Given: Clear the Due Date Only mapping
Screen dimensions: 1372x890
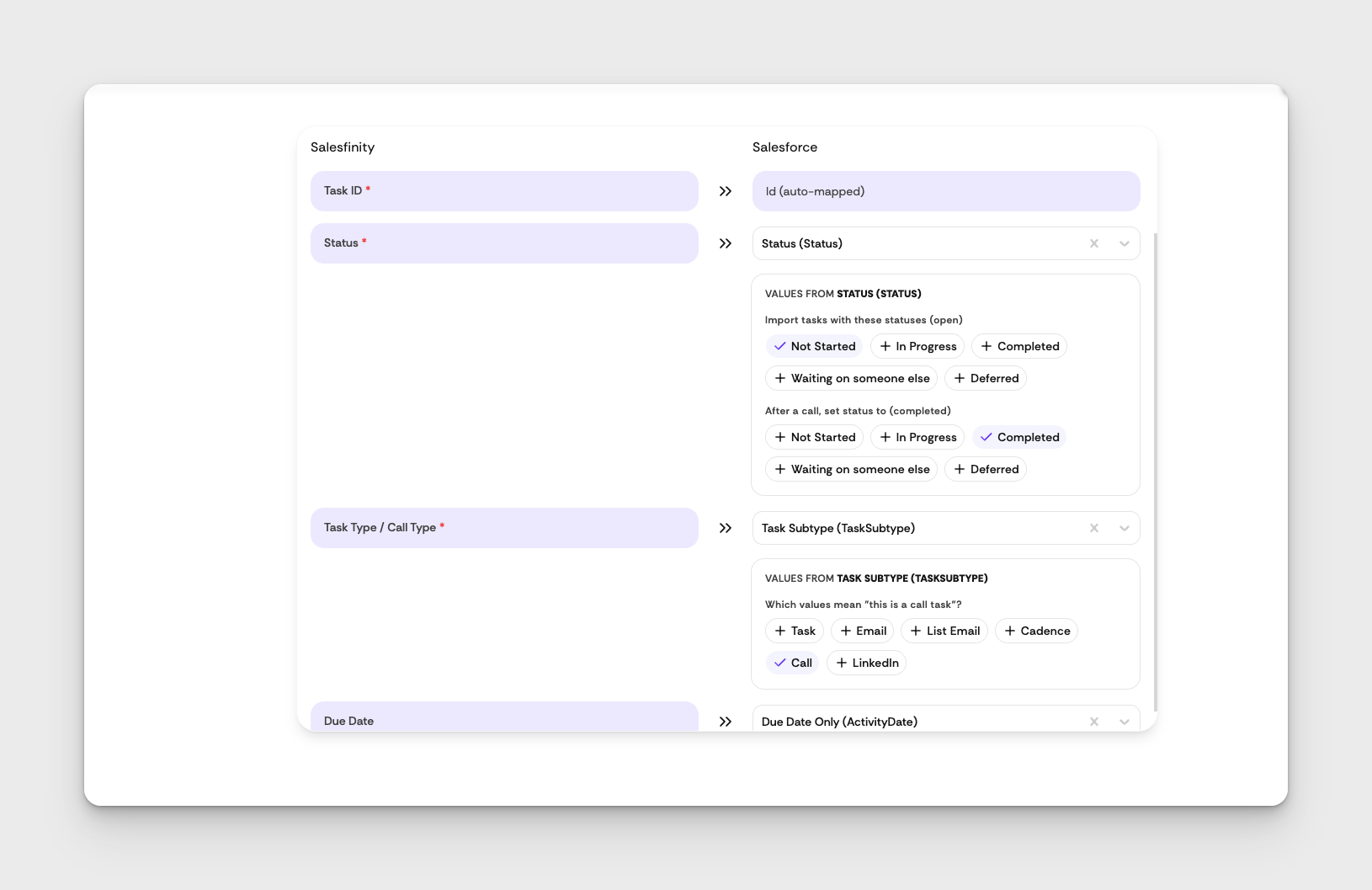Looking at the screenshot, I should (1094, 722).
